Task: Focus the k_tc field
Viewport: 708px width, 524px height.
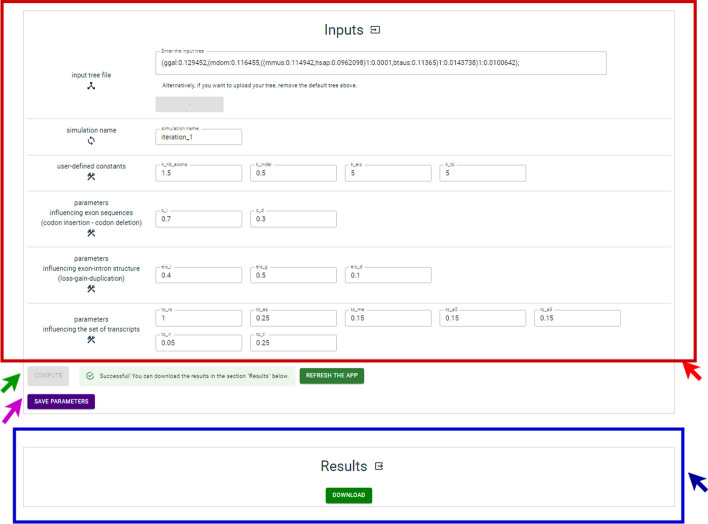Action: point(483,173)
